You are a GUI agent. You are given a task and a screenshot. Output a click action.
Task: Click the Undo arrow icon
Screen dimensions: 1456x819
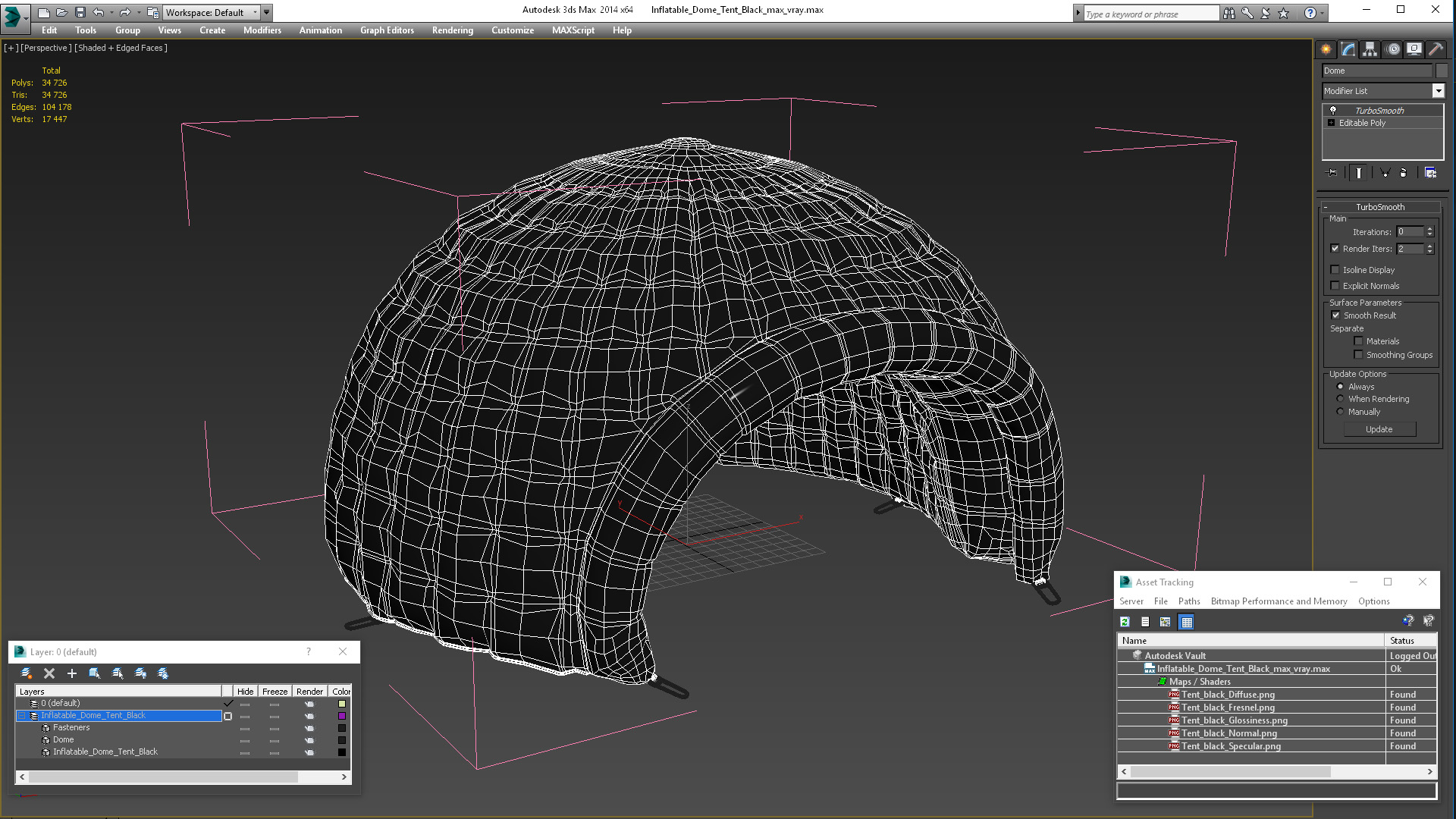(98, 12)
